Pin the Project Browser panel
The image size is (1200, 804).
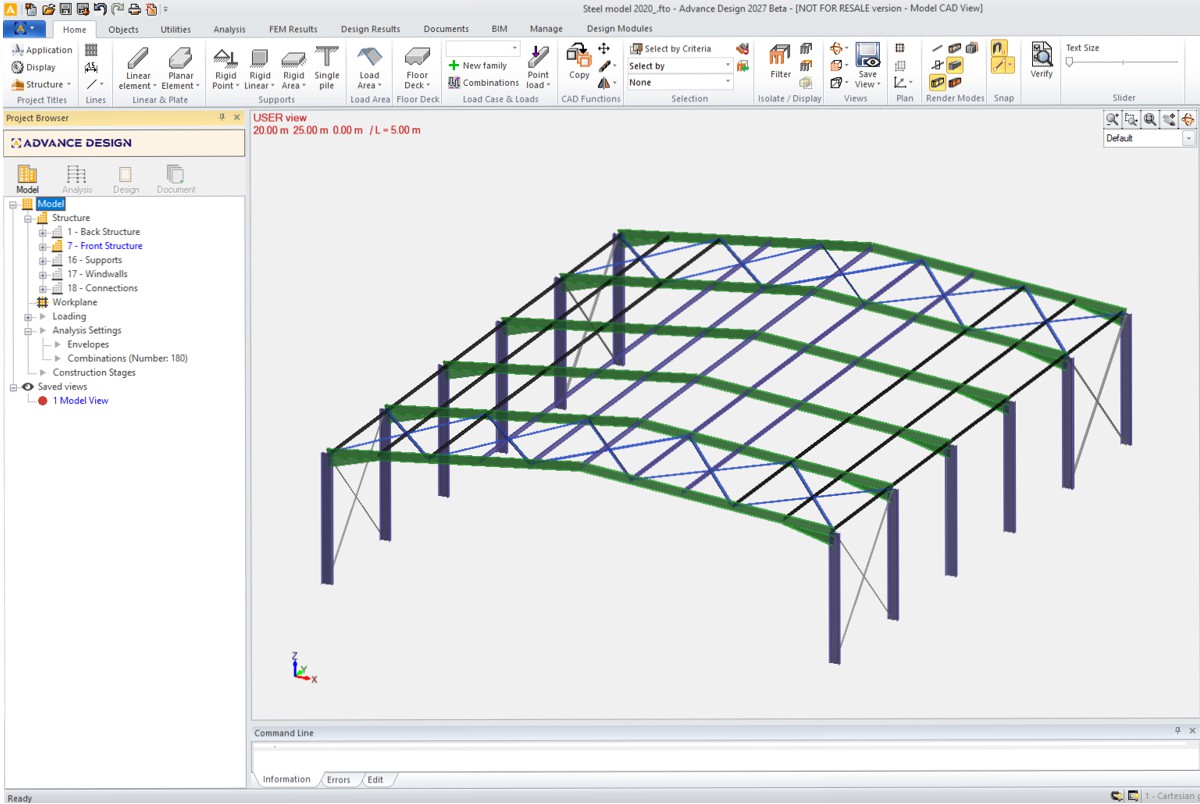coord(222,118)
